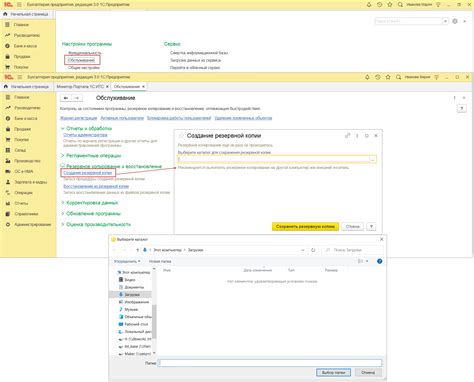Open Отчеты администратора link
Screen dimensions: 474x382
(x=85, y=135)
